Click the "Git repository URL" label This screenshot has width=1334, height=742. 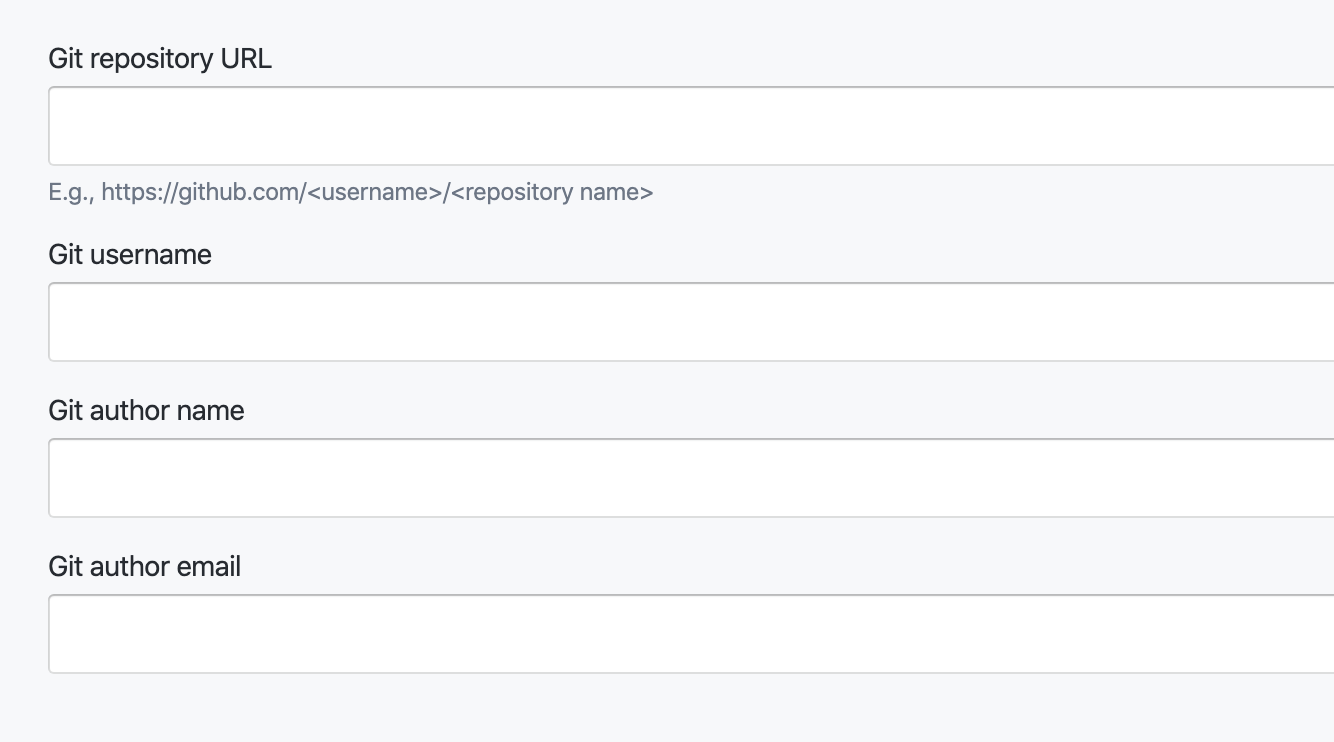(160, 59)
